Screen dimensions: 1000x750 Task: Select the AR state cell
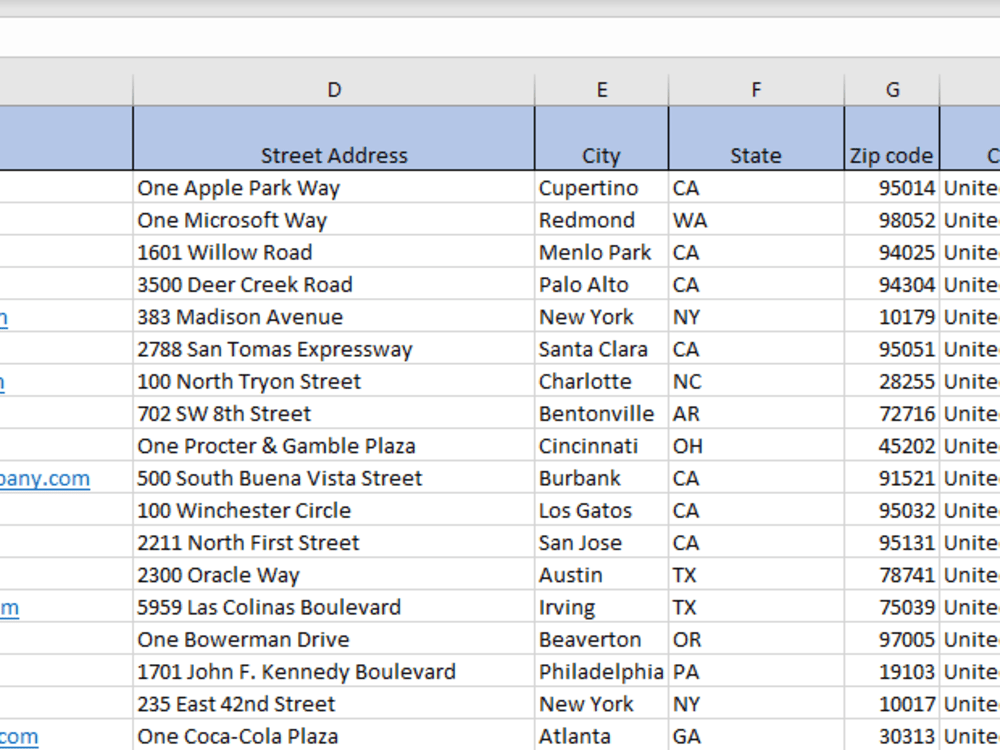[756, 413]
